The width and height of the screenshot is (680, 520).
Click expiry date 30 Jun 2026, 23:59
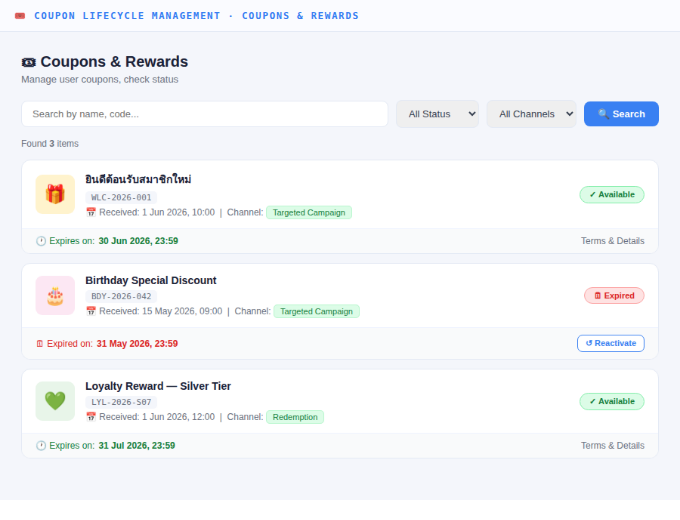(138, 241)
